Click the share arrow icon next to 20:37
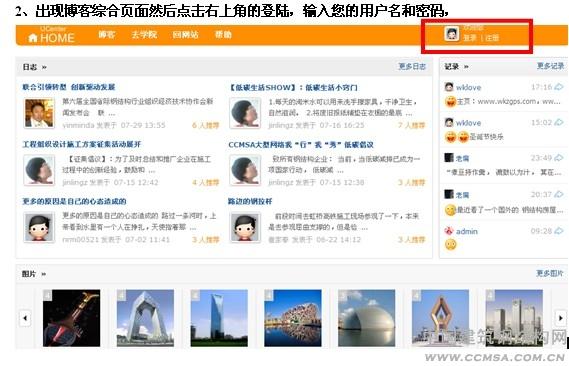The height and width of the screenshot is (366, 569). point(559,194)
